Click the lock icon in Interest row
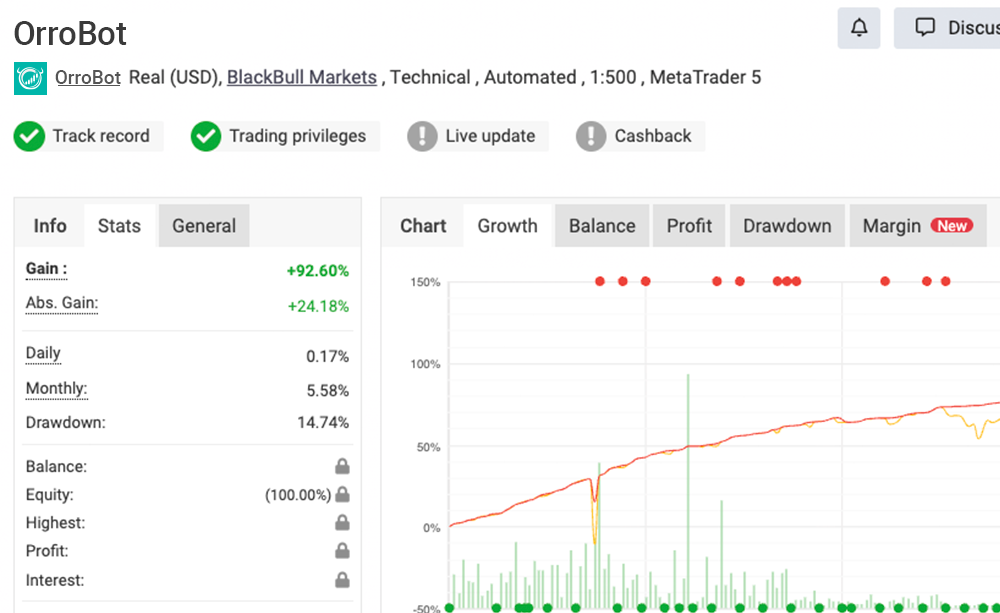The image size is (1000, 613). point(342,580)
